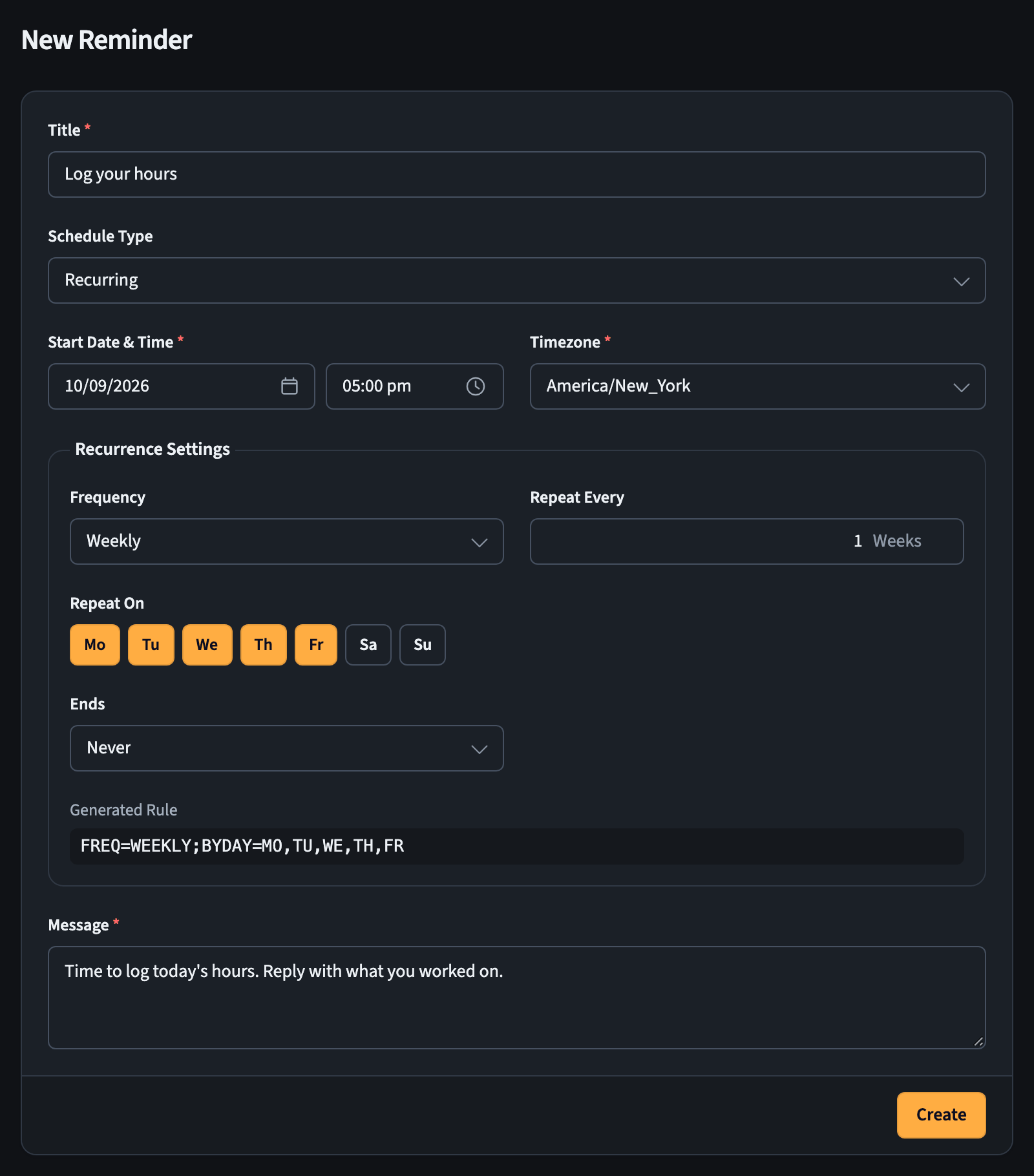The height and width of the screenshot is (1176, 1034).
Task: Open the Timezone dropdown
Action: click(x=758, y=386)
